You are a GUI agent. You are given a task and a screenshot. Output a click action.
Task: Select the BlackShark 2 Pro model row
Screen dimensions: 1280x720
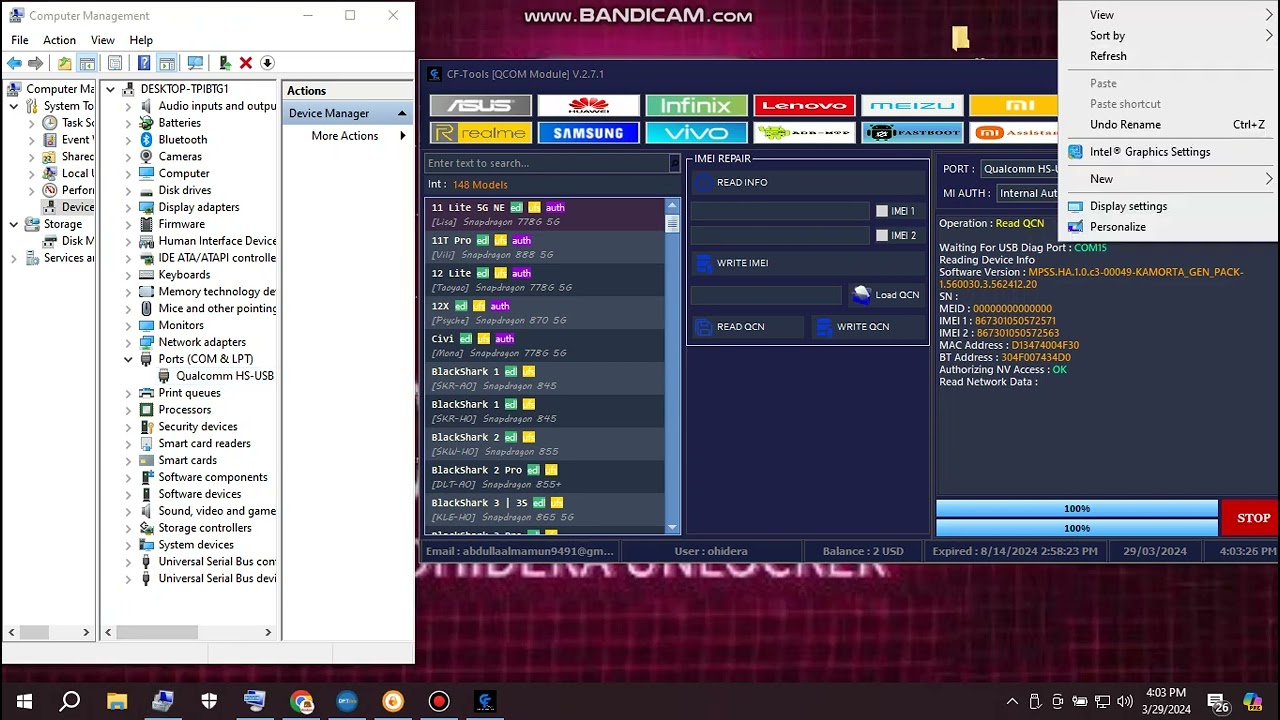point(545,477)
